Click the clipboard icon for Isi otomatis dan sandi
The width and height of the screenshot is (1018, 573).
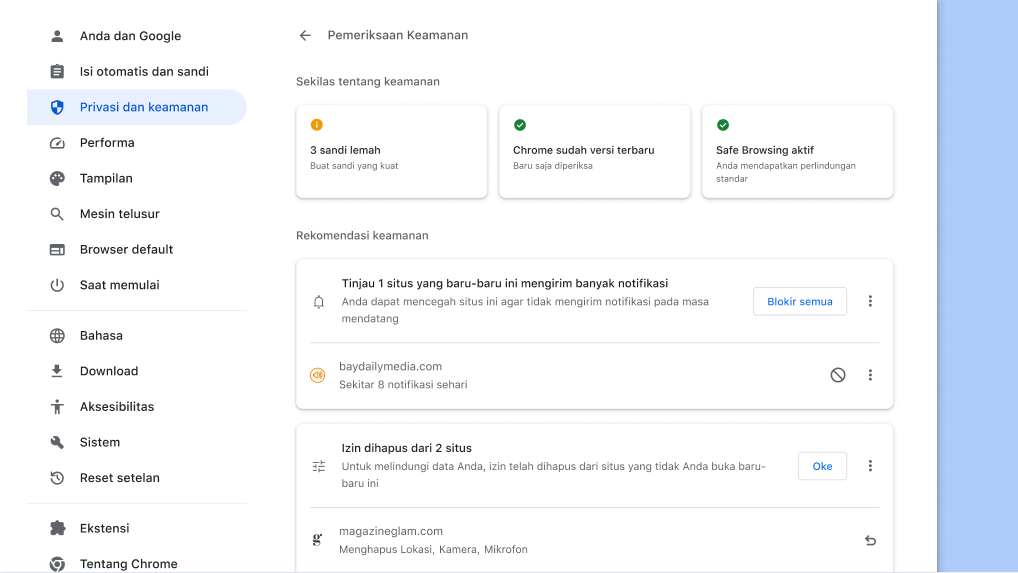57,71
